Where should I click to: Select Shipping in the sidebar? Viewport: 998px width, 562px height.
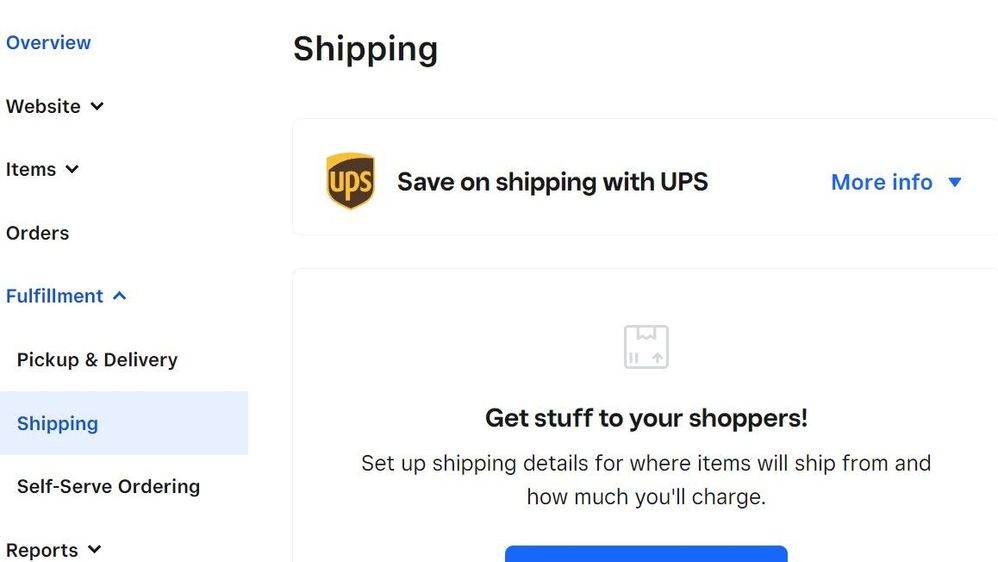(58, 423)
